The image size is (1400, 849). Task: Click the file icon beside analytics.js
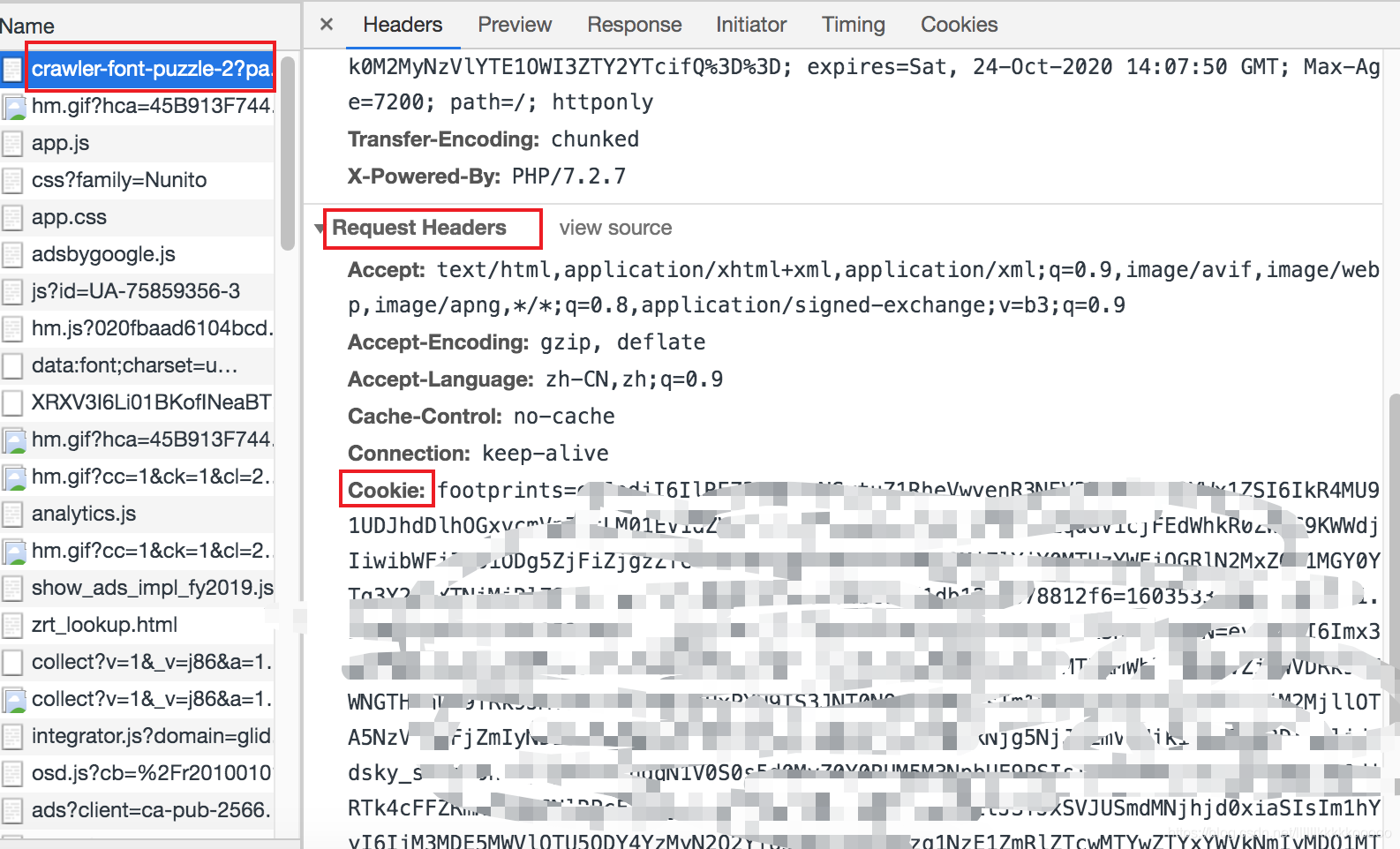point(12,514)
